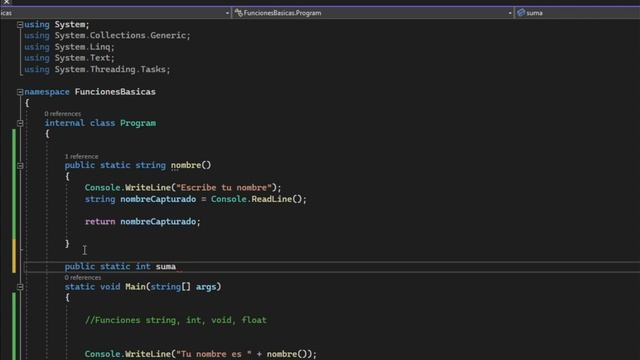Image resolution: width=640 pixels, height=360 pixels.
Task: Click the FuncionesBasicas namespace name
Action: (x=115, y=92)
